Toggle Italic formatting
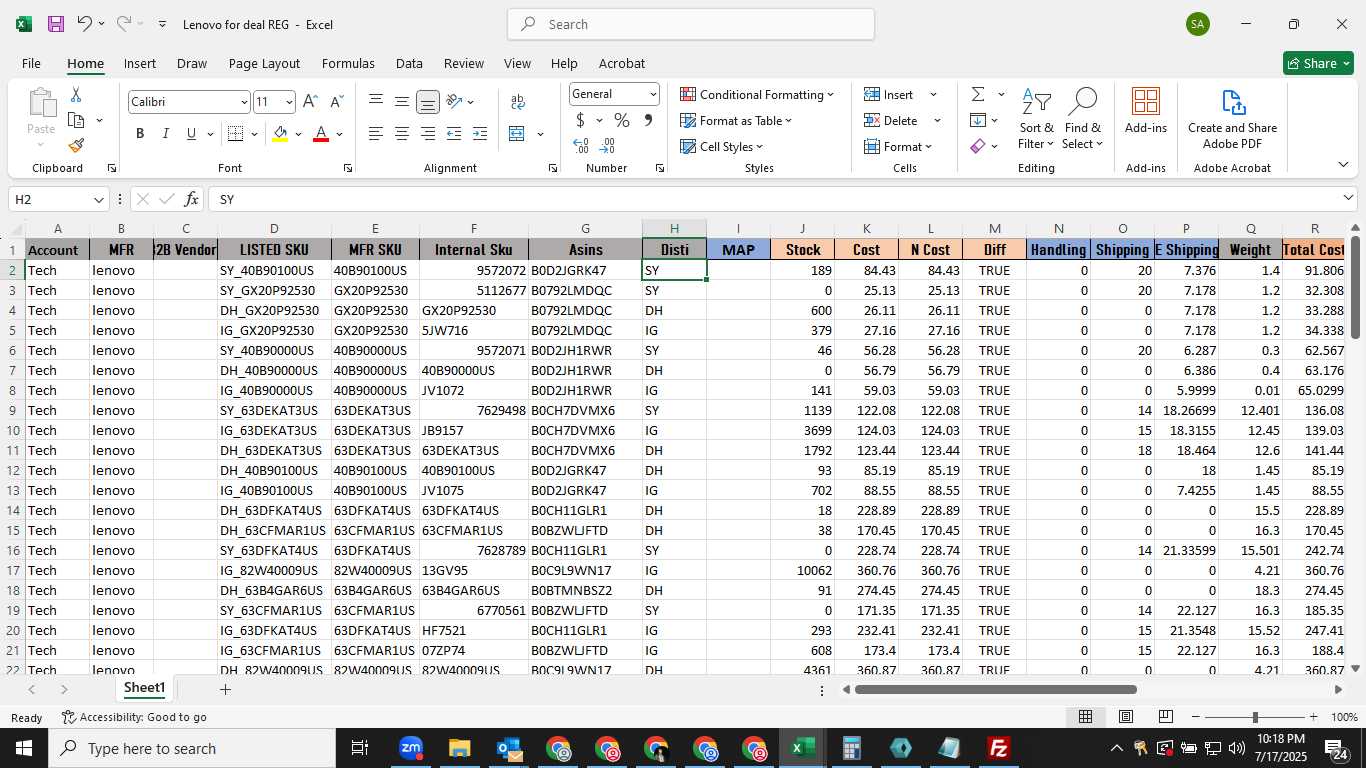Image resolution: width=1366 pixels, height=768 pixels. [165, 134]
